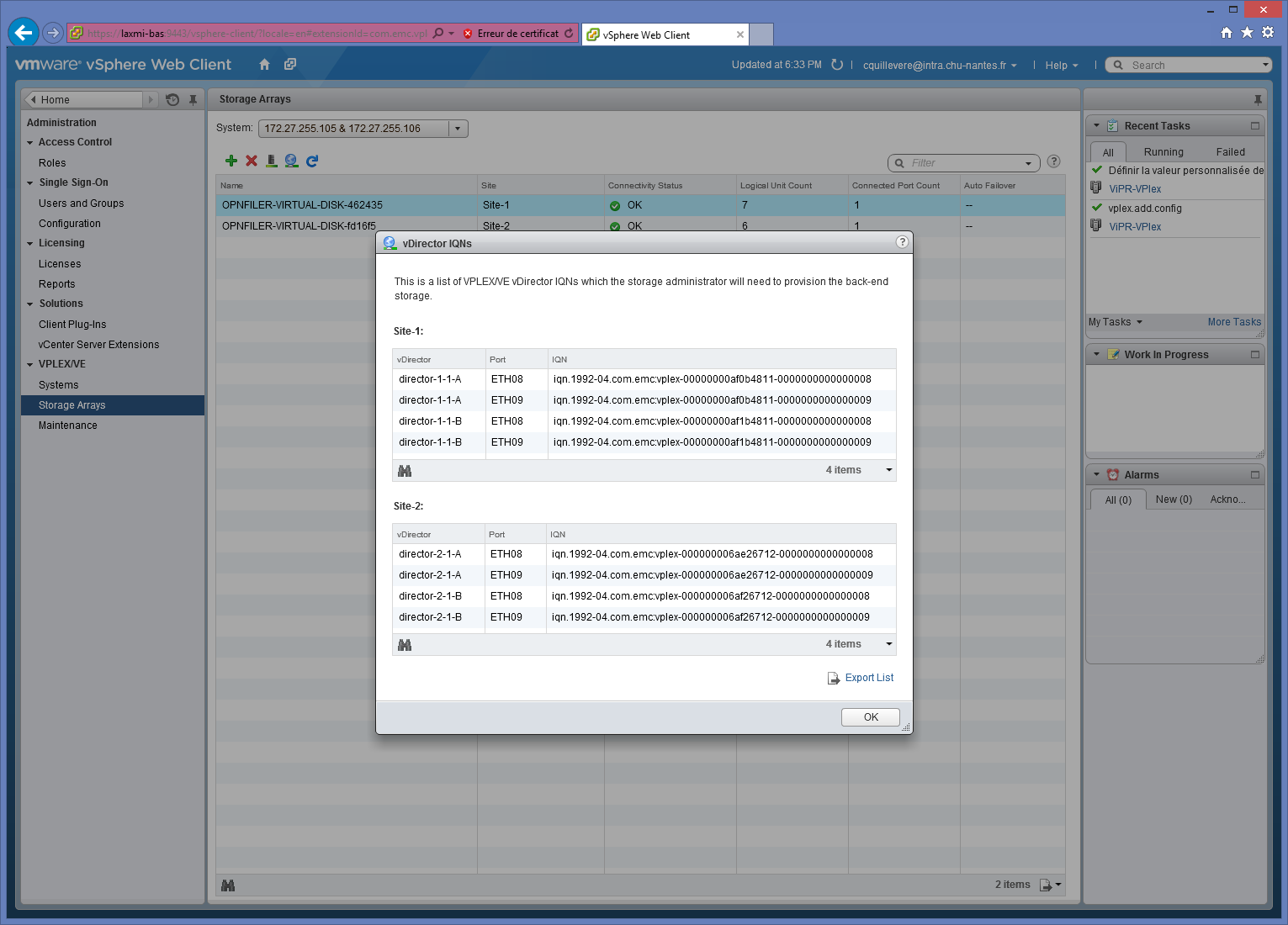Click the blue refresh arrow in Storage Arrays toolbar
This screenshot has height=925, width=1288.
(312, 161)
